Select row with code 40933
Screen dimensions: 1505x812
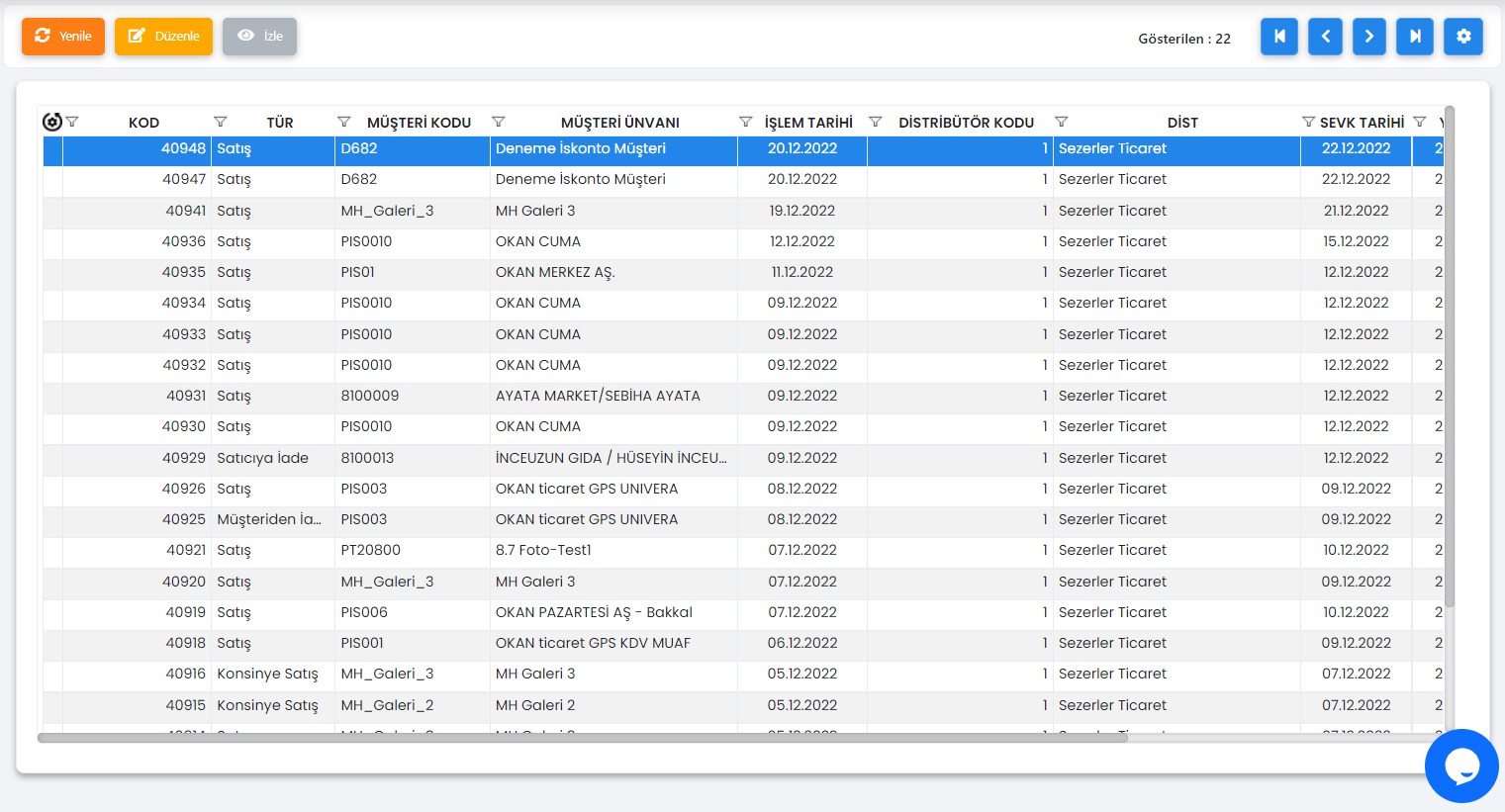click(x=743, y=334)
